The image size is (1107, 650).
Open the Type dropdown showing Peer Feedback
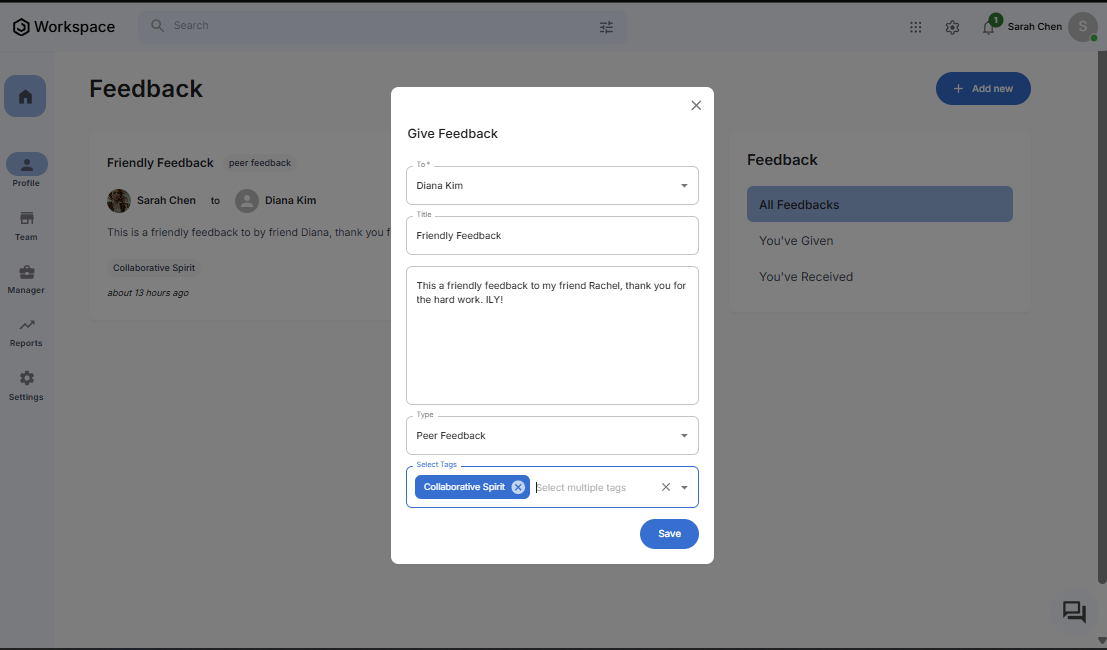click(684, 436)
